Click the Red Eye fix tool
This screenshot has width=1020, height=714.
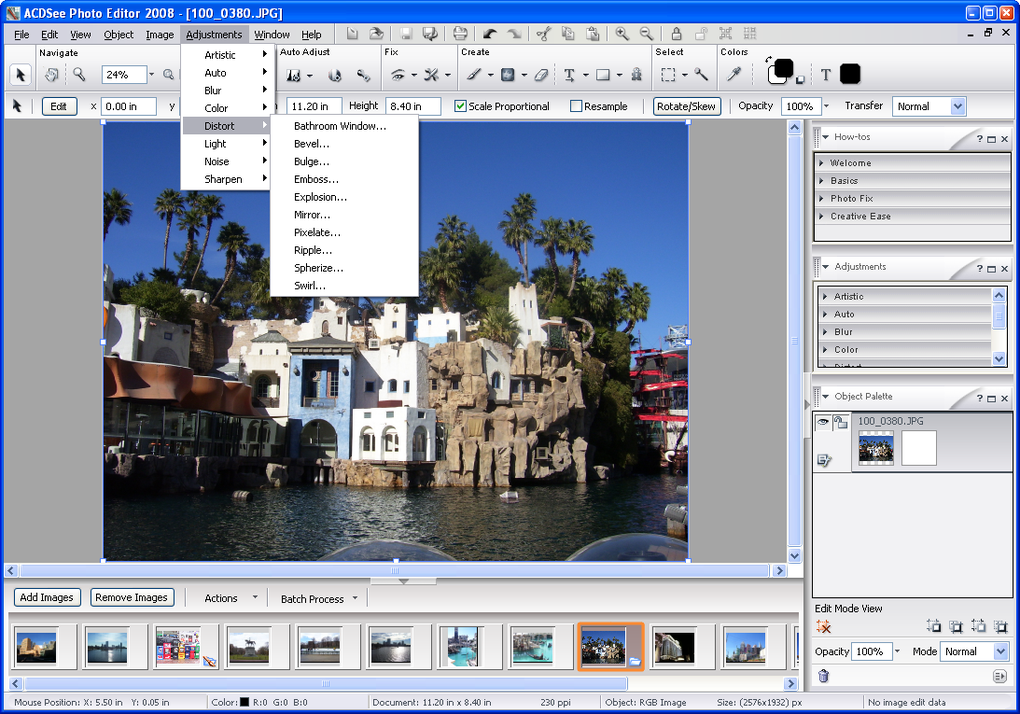pyautogui.click(x=398, y=75)
